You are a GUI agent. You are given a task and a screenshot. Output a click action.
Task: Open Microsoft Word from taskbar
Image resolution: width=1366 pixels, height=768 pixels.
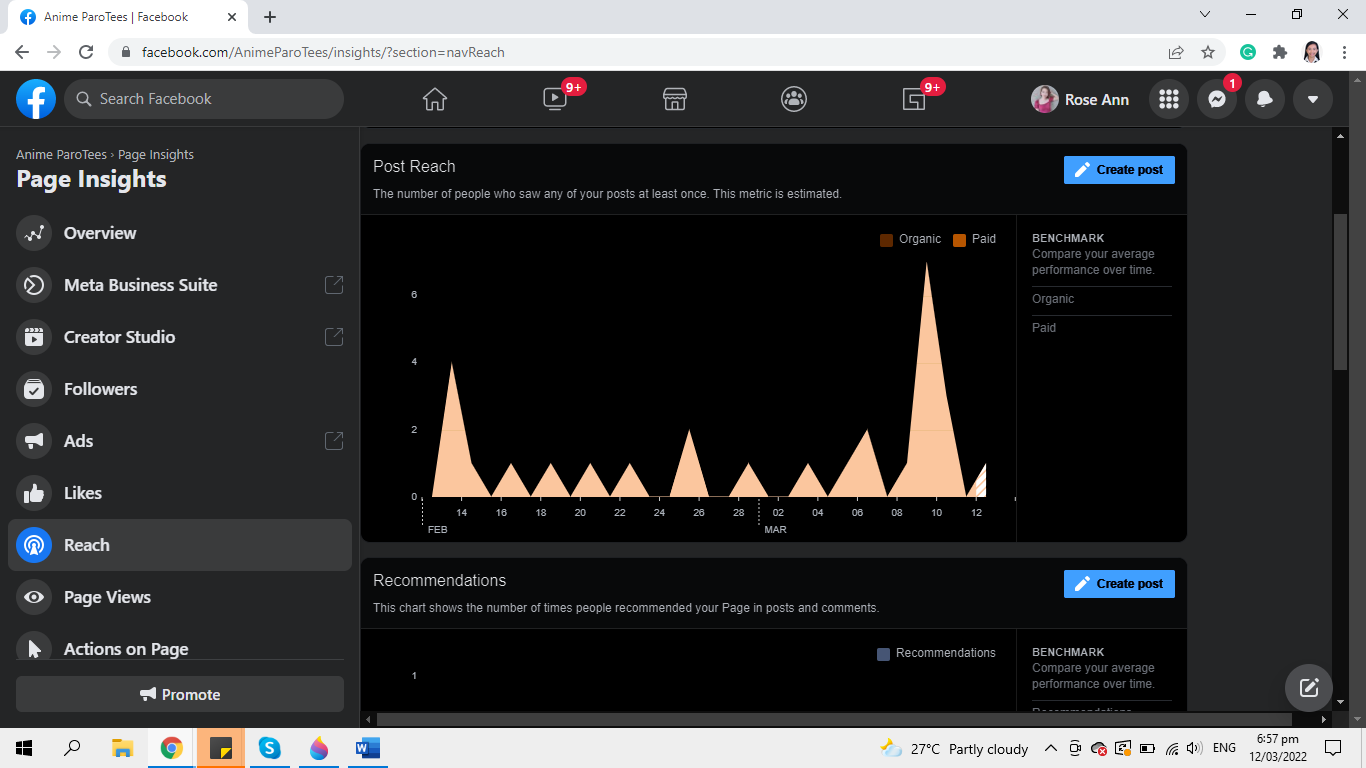tap(367, 748)
